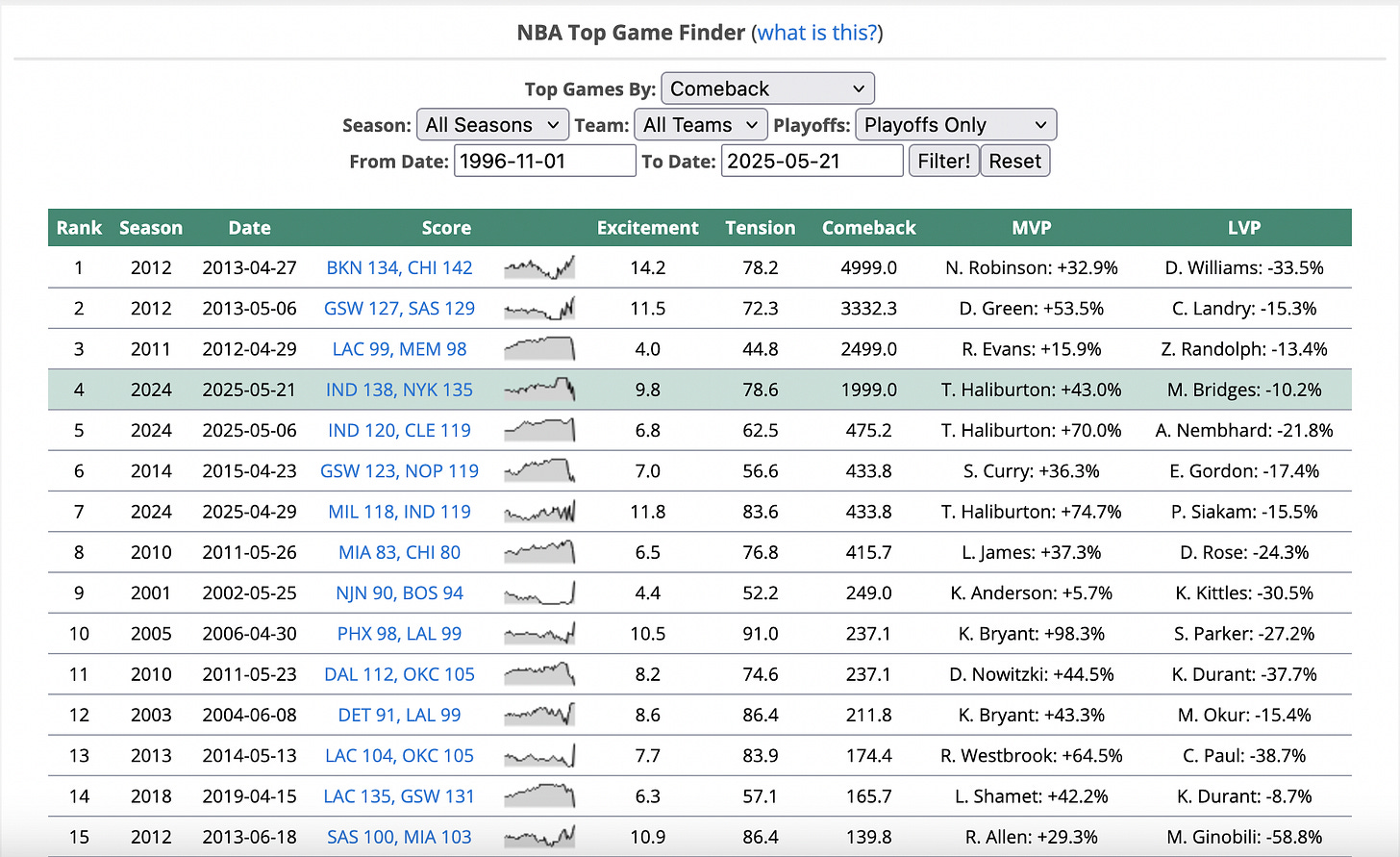Click the sparkline chart for LAC 135, GSW 131

pos(539,796)
